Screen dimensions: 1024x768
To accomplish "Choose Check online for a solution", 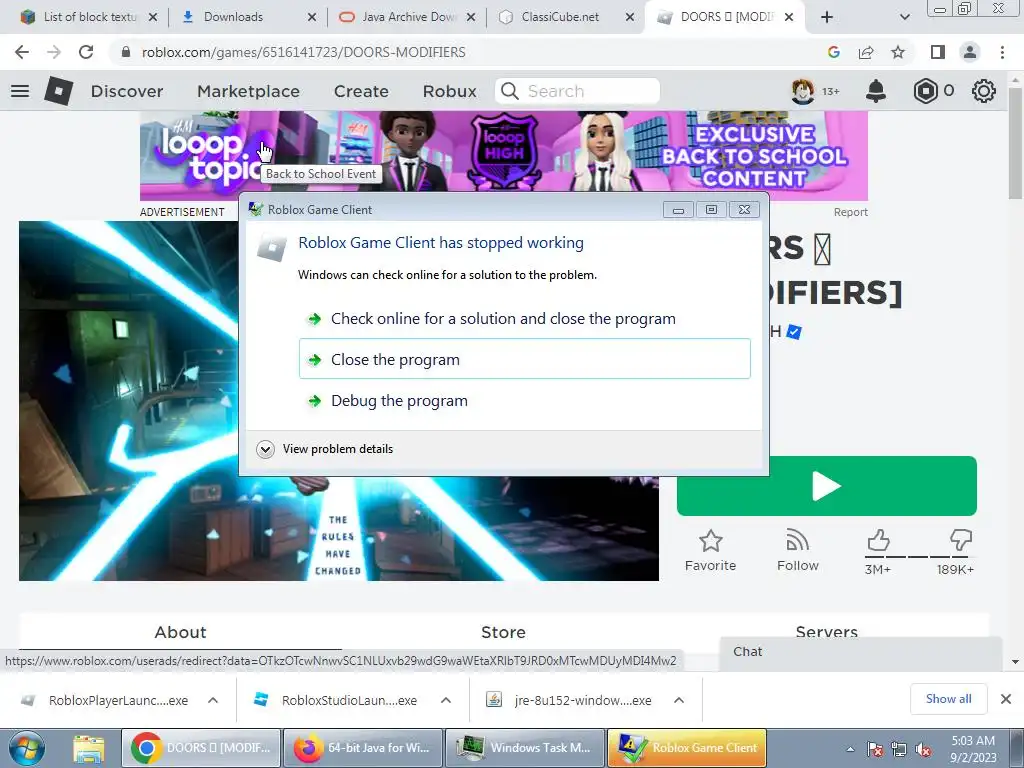I will [525, 319].
